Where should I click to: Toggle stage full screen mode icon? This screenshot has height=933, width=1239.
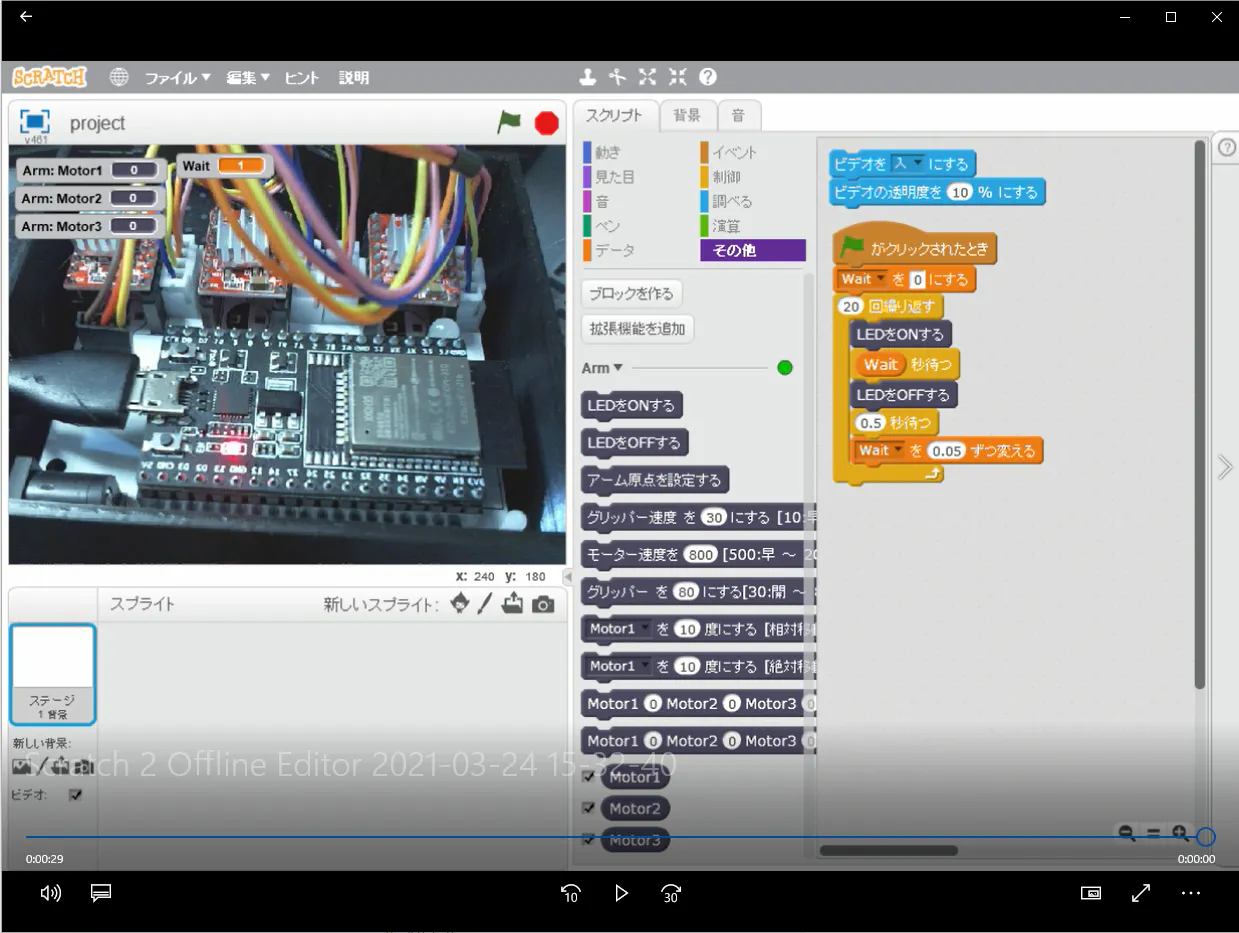click(35, 122)
